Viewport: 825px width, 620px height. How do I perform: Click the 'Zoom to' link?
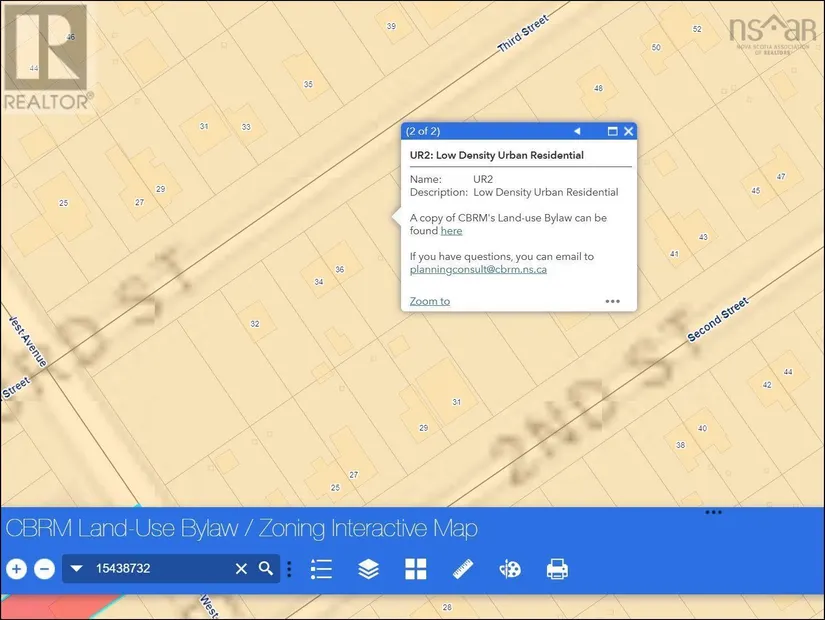coord(430,301)
